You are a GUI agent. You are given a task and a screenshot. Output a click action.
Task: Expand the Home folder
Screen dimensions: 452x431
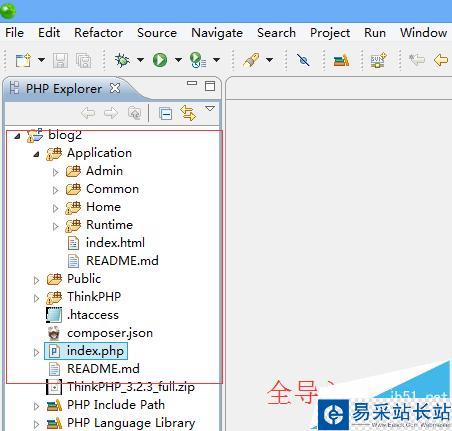(55, 208)
